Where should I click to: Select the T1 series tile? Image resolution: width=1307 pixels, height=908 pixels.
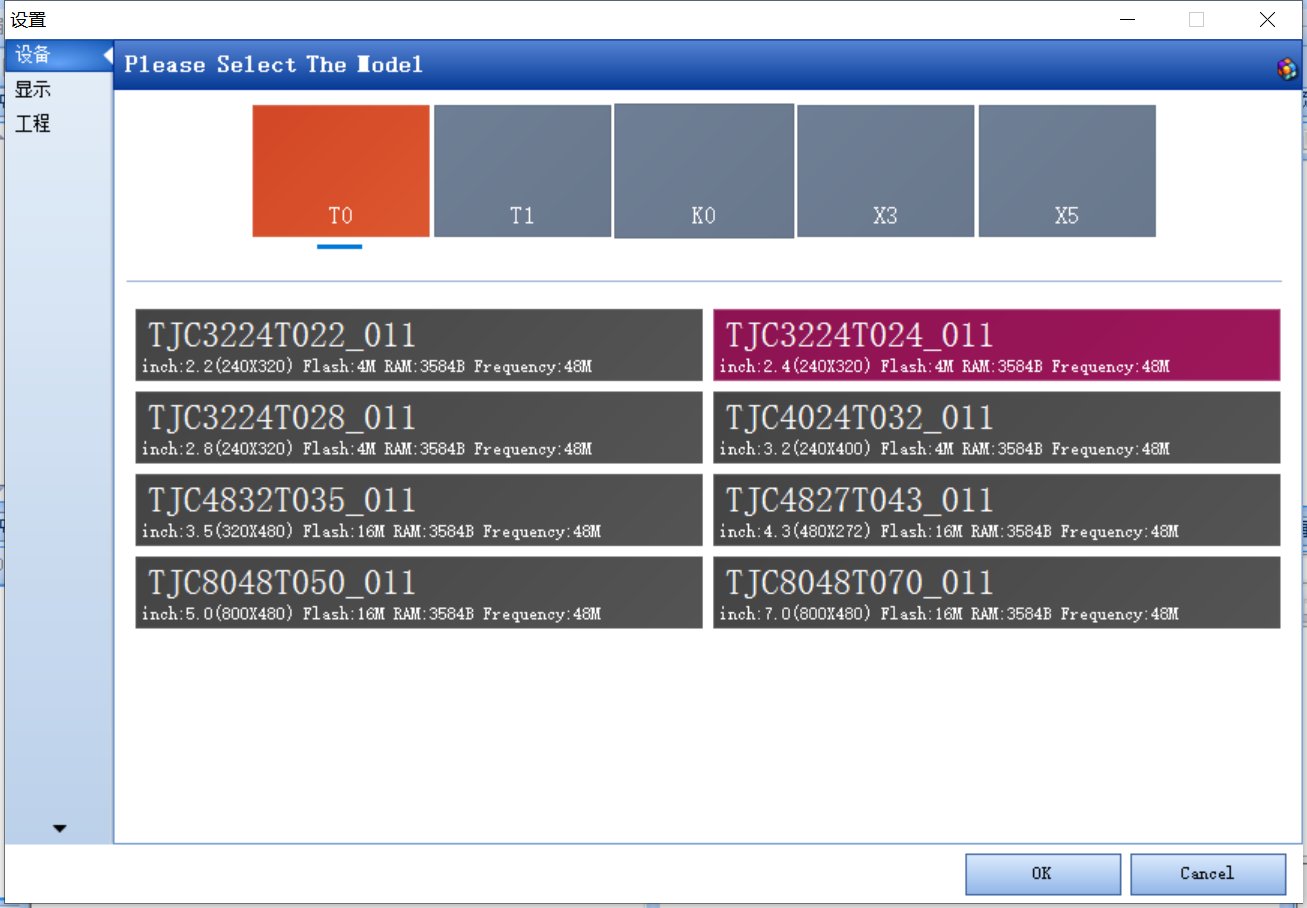[522, 171]
